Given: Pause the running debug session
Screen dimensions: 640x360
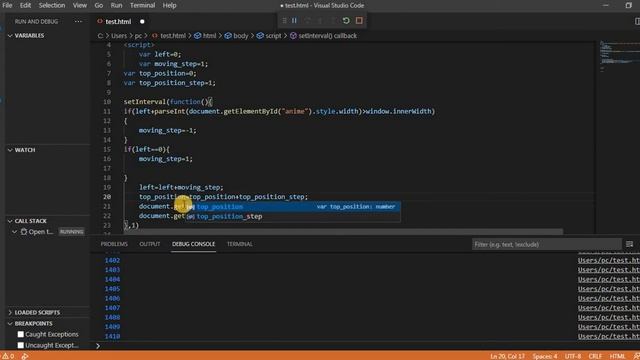Looking at the screenshot, I should (294, 20).
